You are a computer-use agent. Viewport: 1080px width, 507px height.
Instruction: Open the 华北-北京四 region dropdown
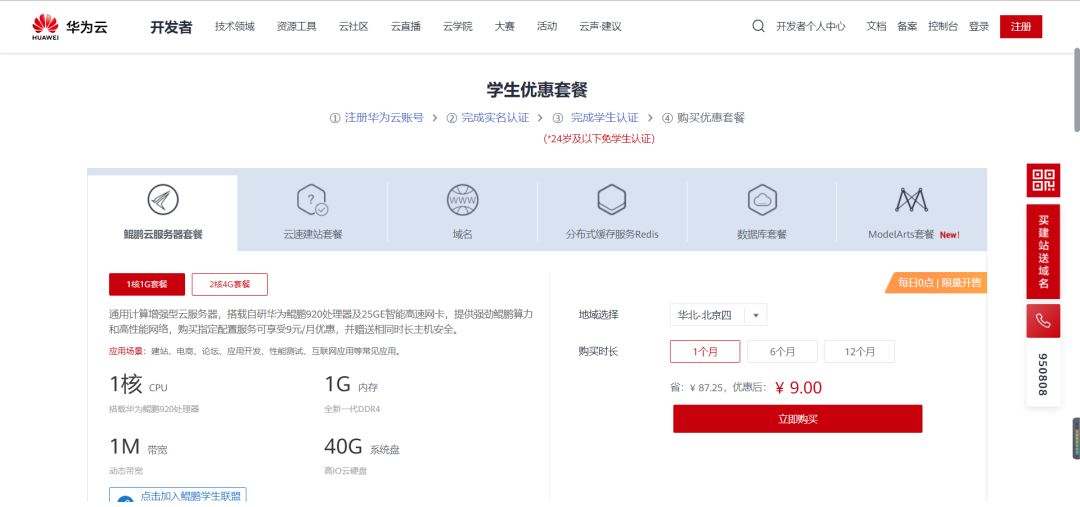pos(718,315)
